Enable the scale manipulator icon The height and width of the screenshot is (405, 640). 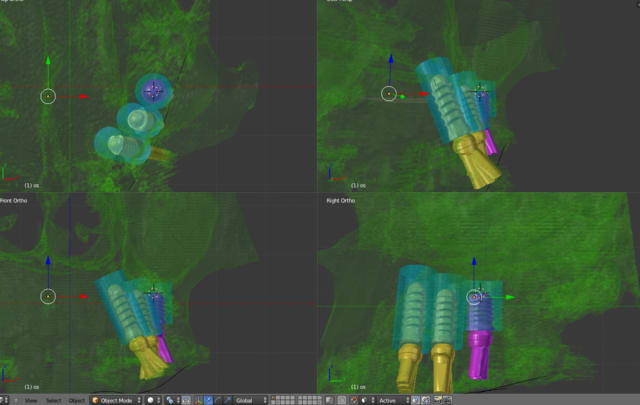click(x=227, y=400)
